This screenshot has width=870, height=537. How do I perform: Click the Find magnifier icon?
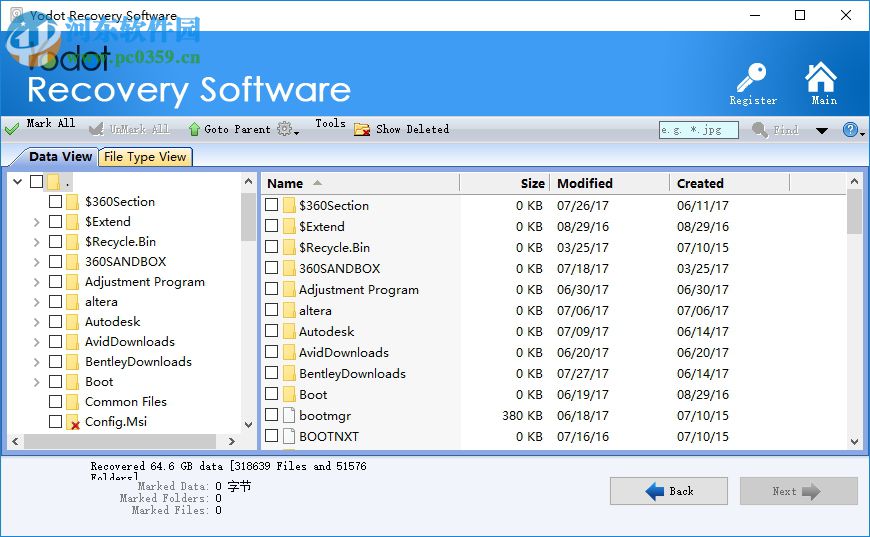(x=760, y=130)
